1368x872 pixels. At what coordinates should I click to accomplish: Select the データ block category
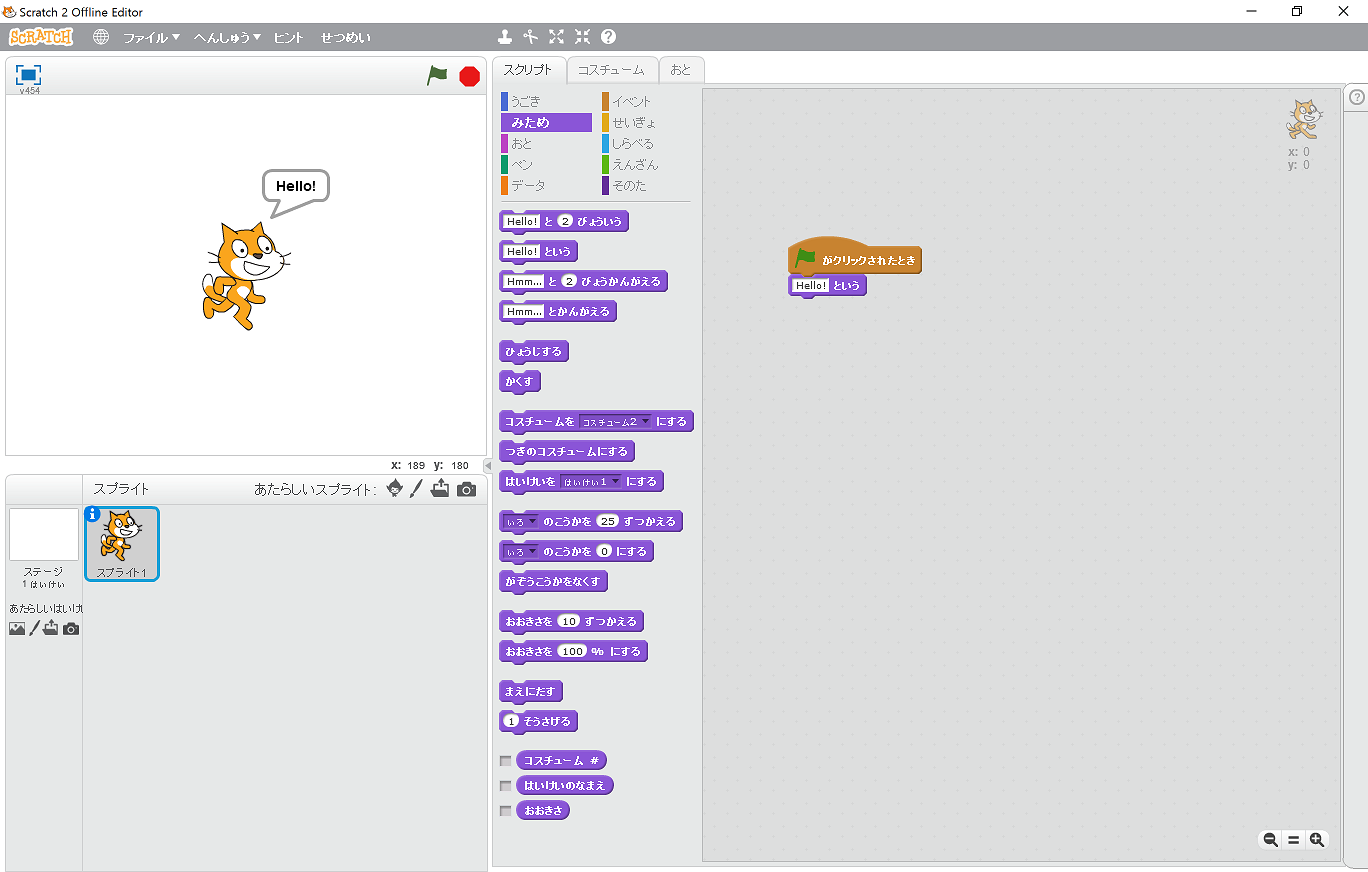coord(546,185)
